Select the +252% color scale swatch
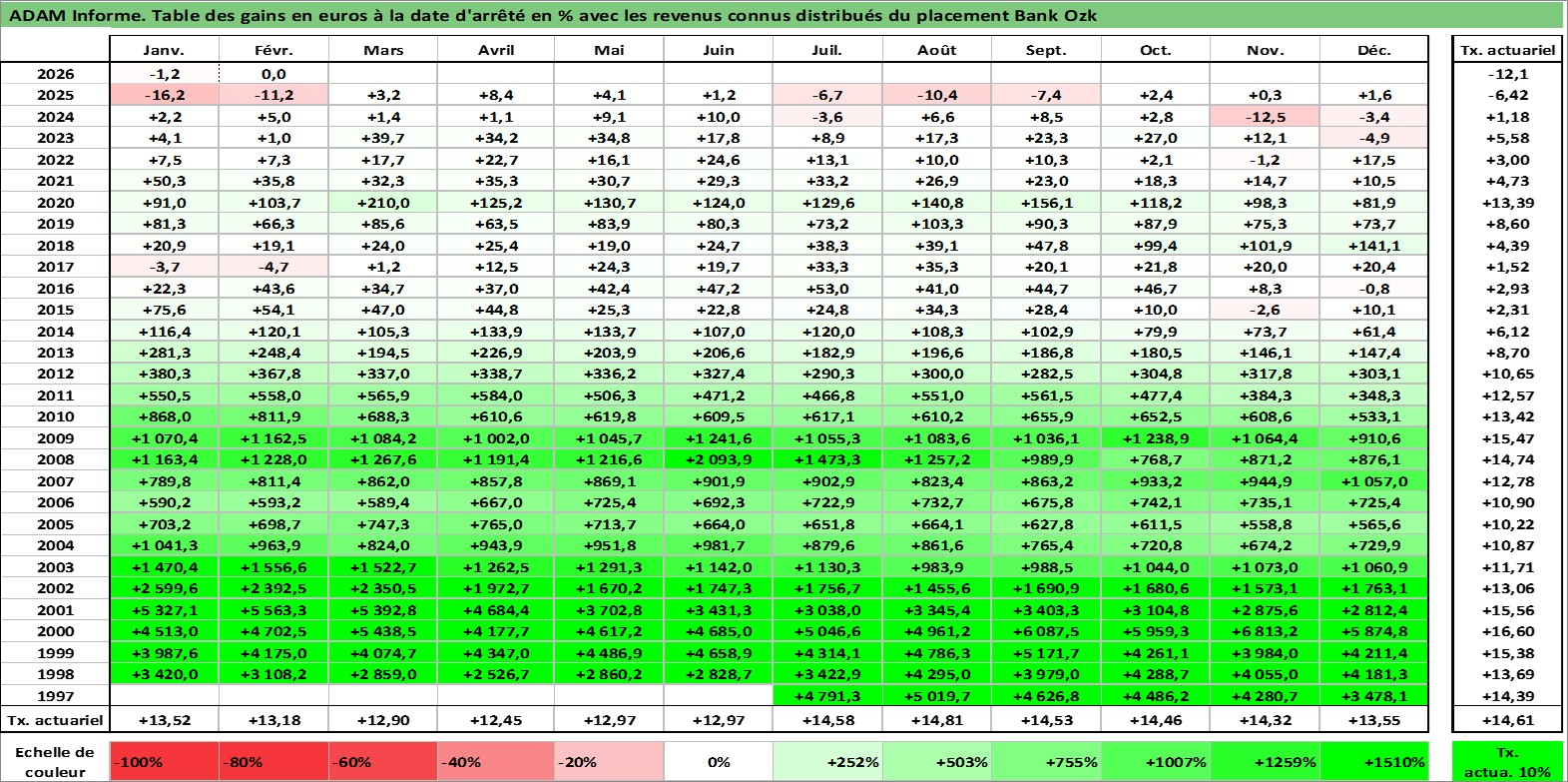The width and height of the screenshot is (1568, 782). pos(827,761)
